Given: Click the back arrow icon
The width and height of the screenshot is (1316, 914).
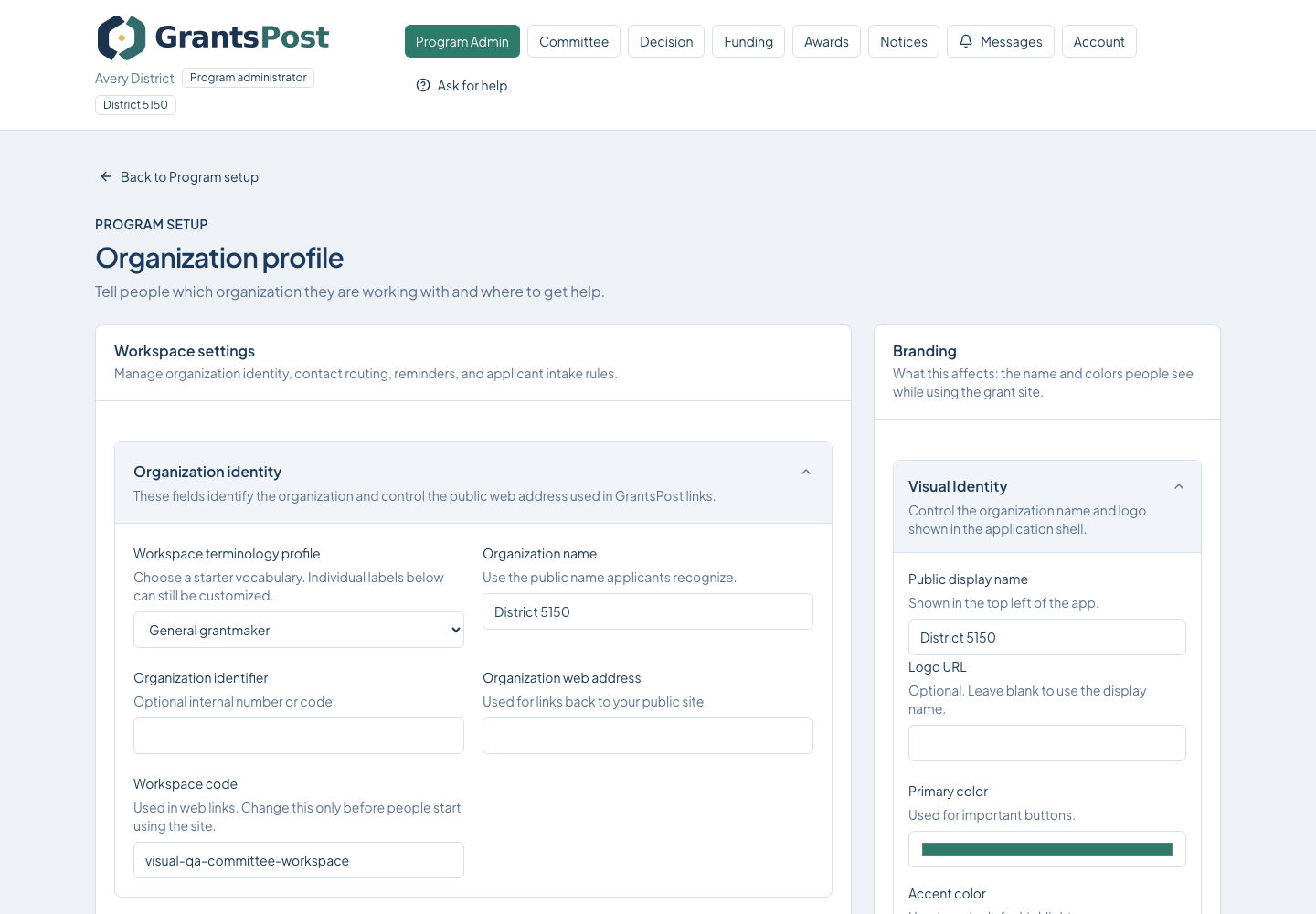Looking at the screenshot, I should click(106, 176).
